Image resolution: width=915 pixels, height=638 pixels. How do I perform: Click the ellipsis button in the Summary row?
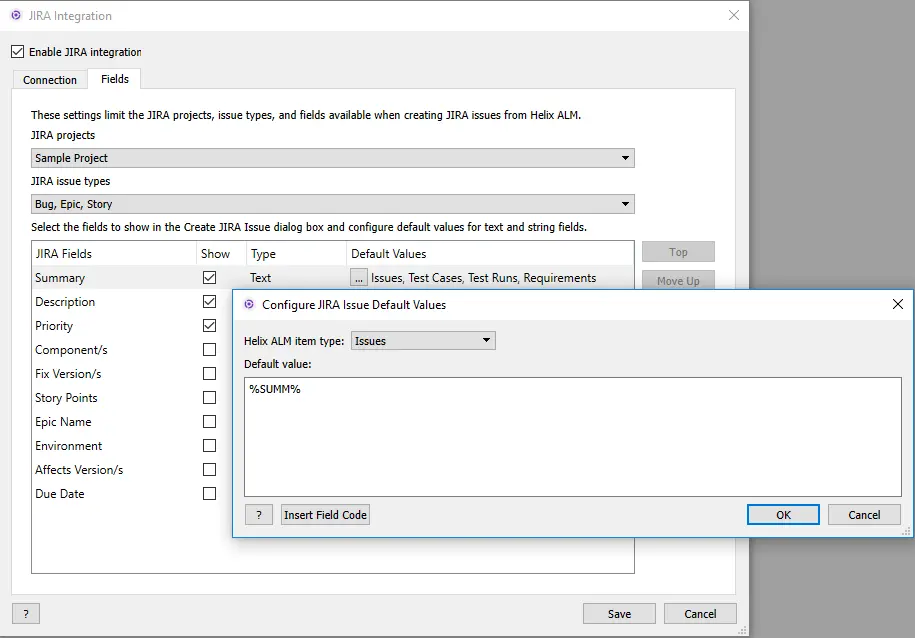click(359, 278)
